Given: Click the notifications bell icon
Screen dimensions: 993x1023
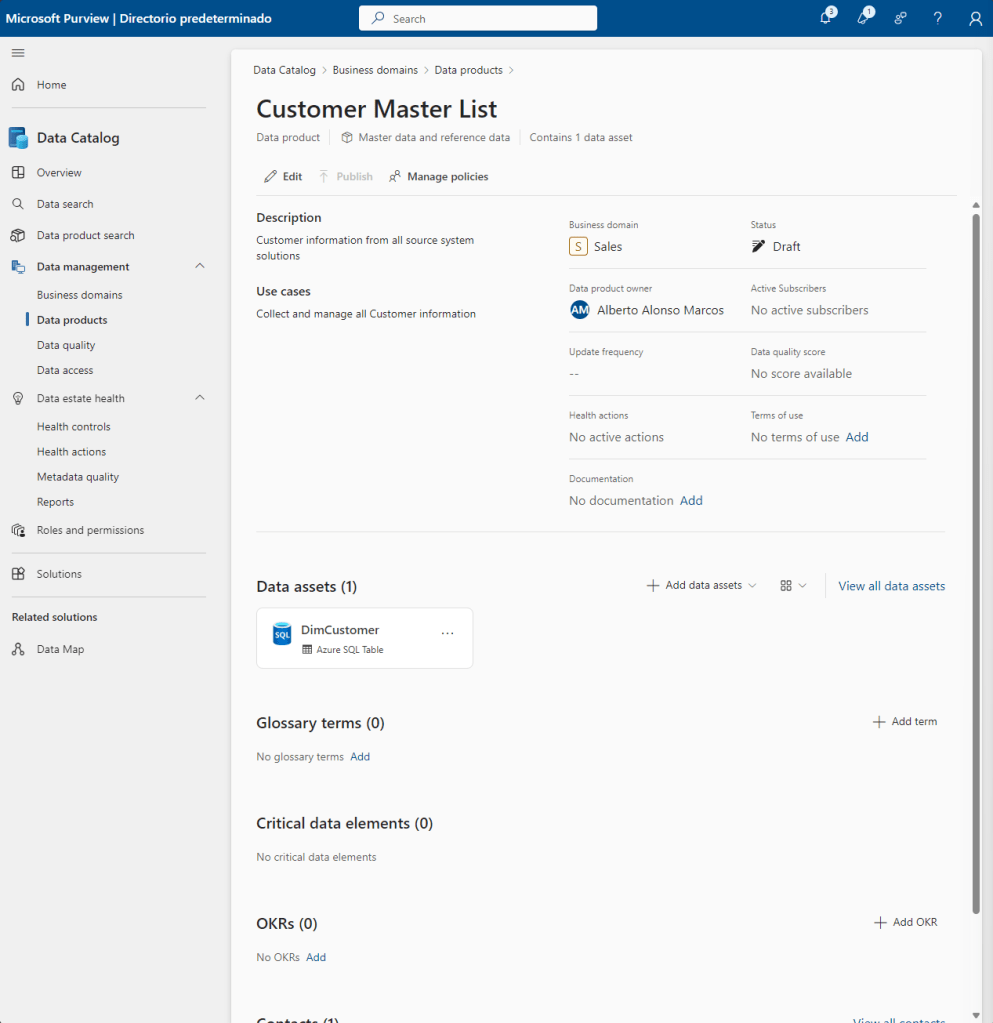Looking at the screenshot, I should pyautogui.click(x=825, y=18).
